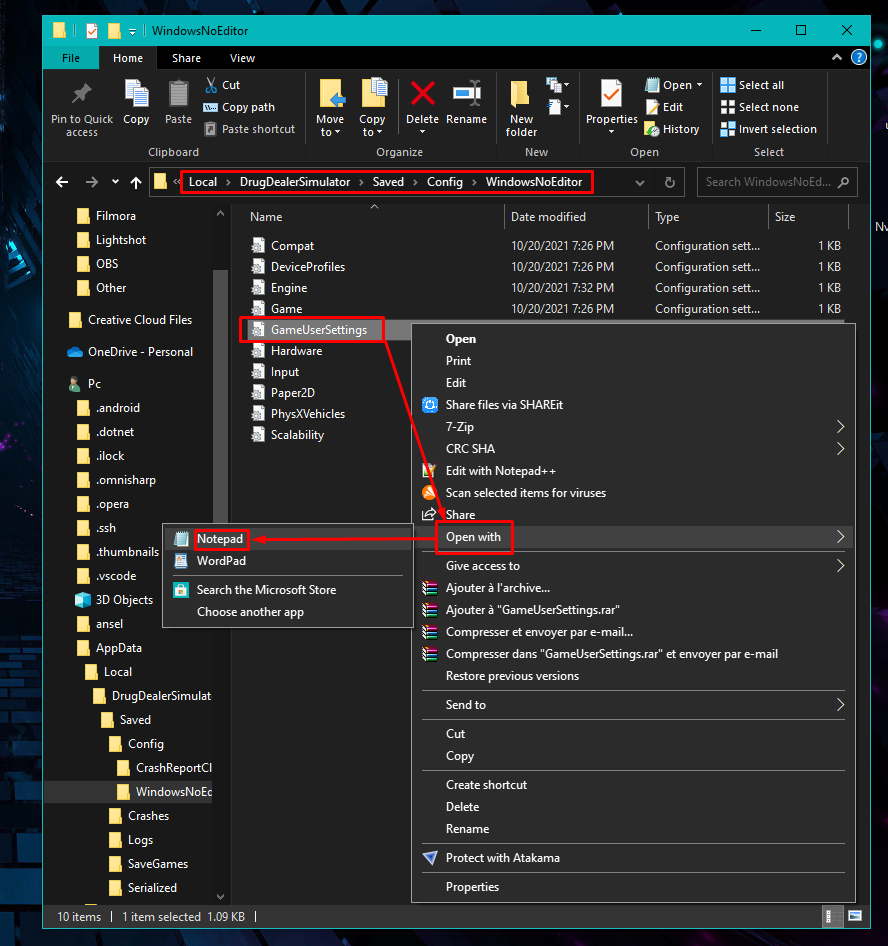This screenshot has width=888, height=946.
Task: Click Select none in ribbon
Action: tap(760, 107)
